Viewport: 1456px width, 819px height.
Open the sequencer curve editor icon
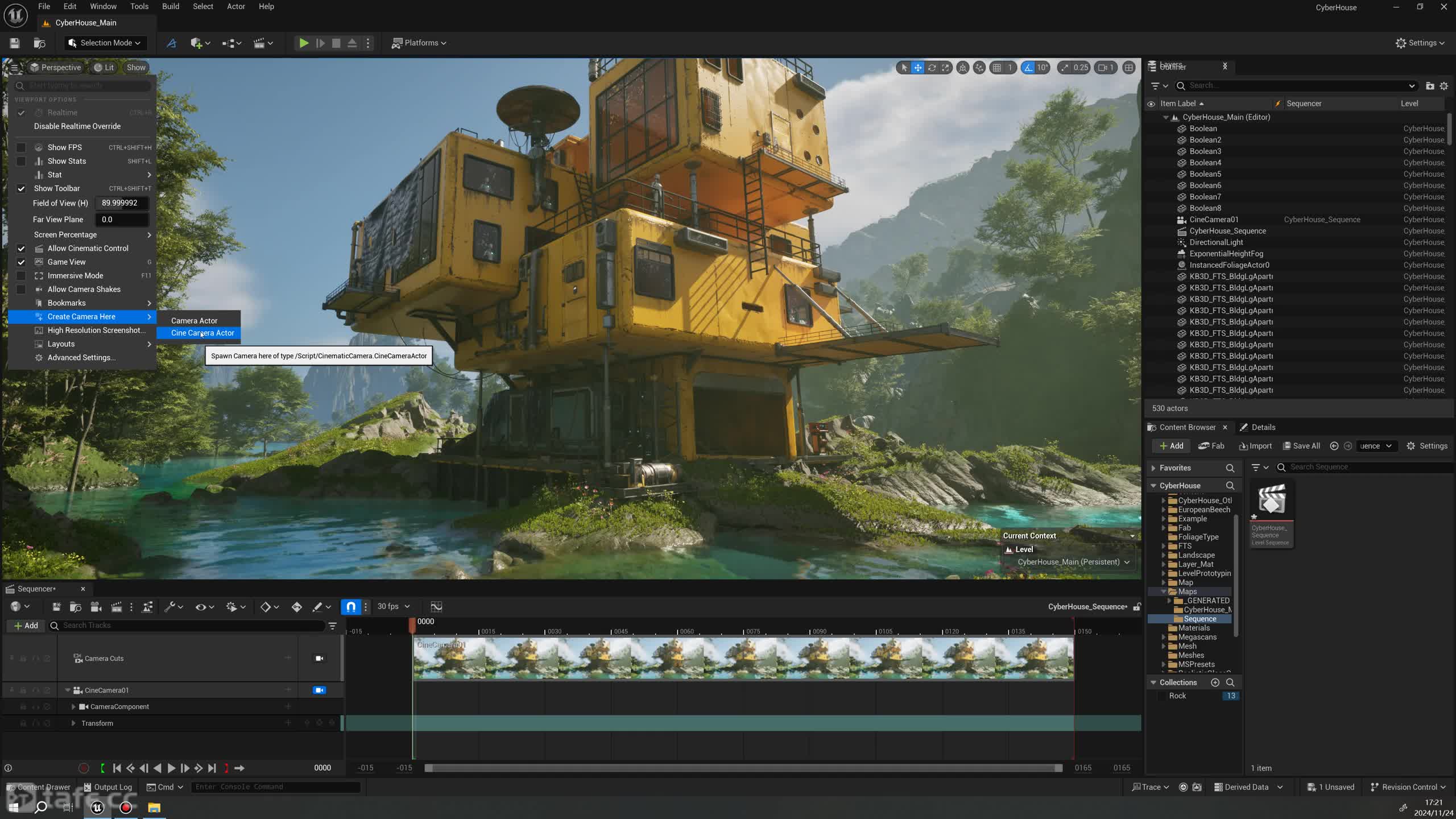click(436, 607)
